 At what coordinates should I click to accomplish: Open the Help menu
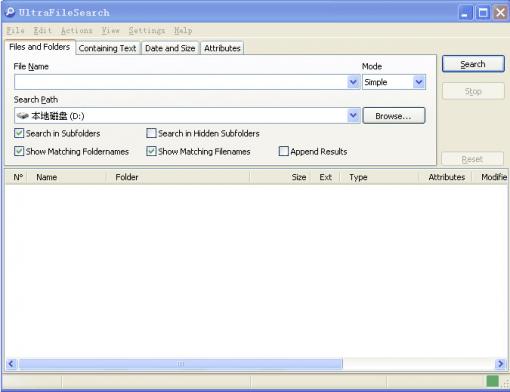tap(183, 31)
